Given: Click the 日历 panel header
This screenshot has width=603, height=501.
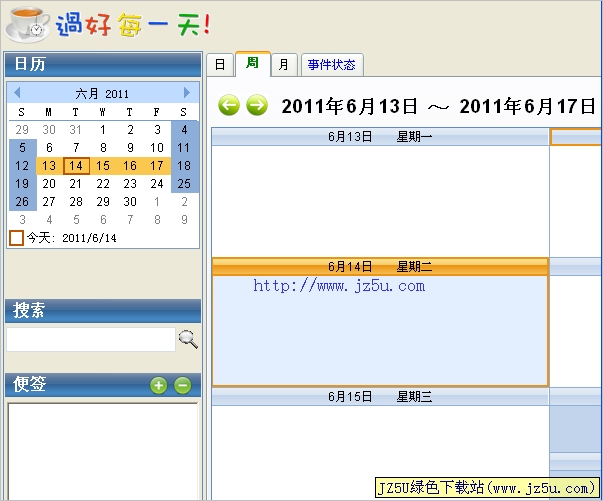Looking at the screenshot, I should pyautogui.click(x=103, y=64).
